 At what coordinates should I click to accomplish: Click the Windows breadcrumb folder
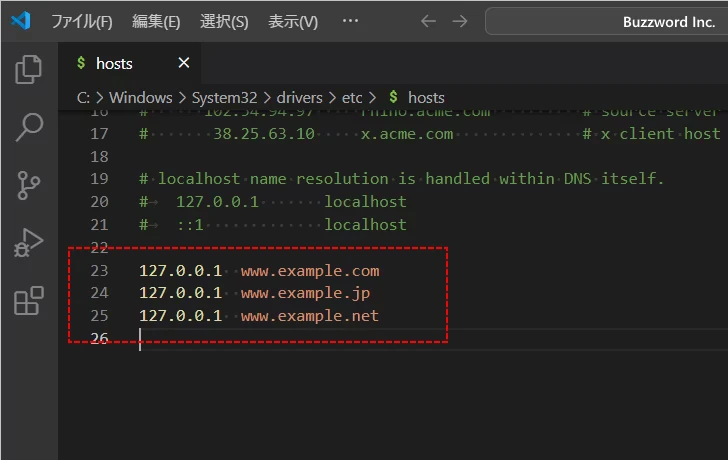click(141, 97)
